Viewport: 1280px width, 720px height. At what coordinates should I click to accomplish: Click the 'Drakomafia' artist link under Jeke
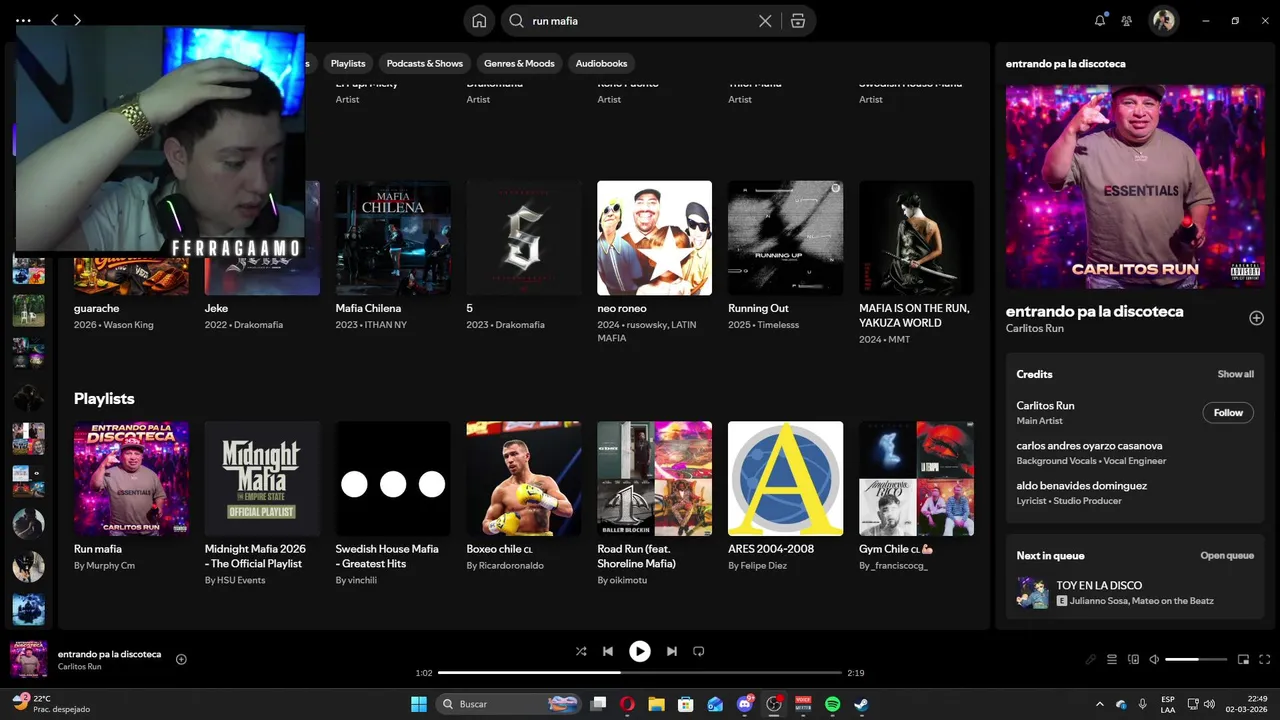pos(258,325)
